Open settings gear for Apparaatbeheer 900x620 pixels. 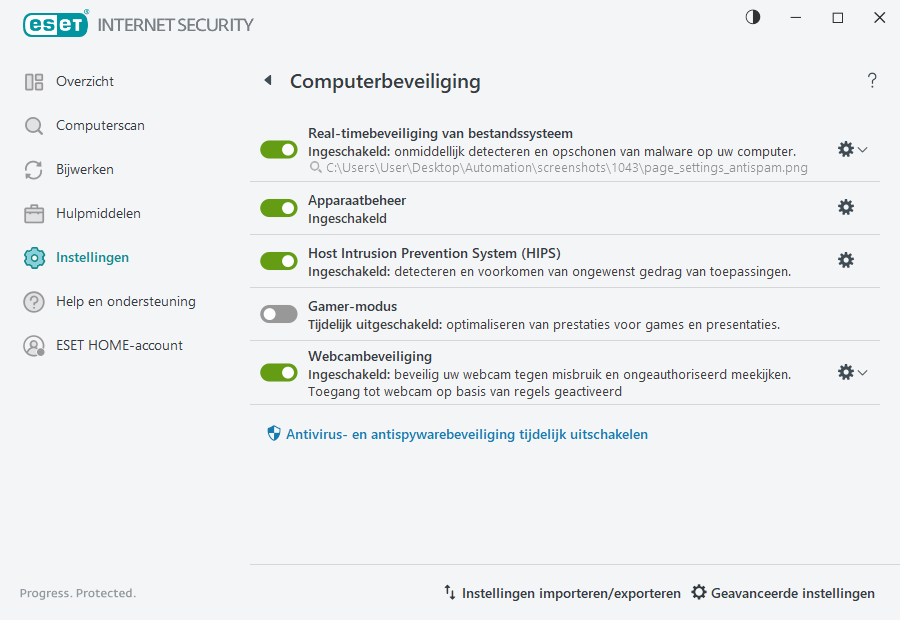(846, 207)
